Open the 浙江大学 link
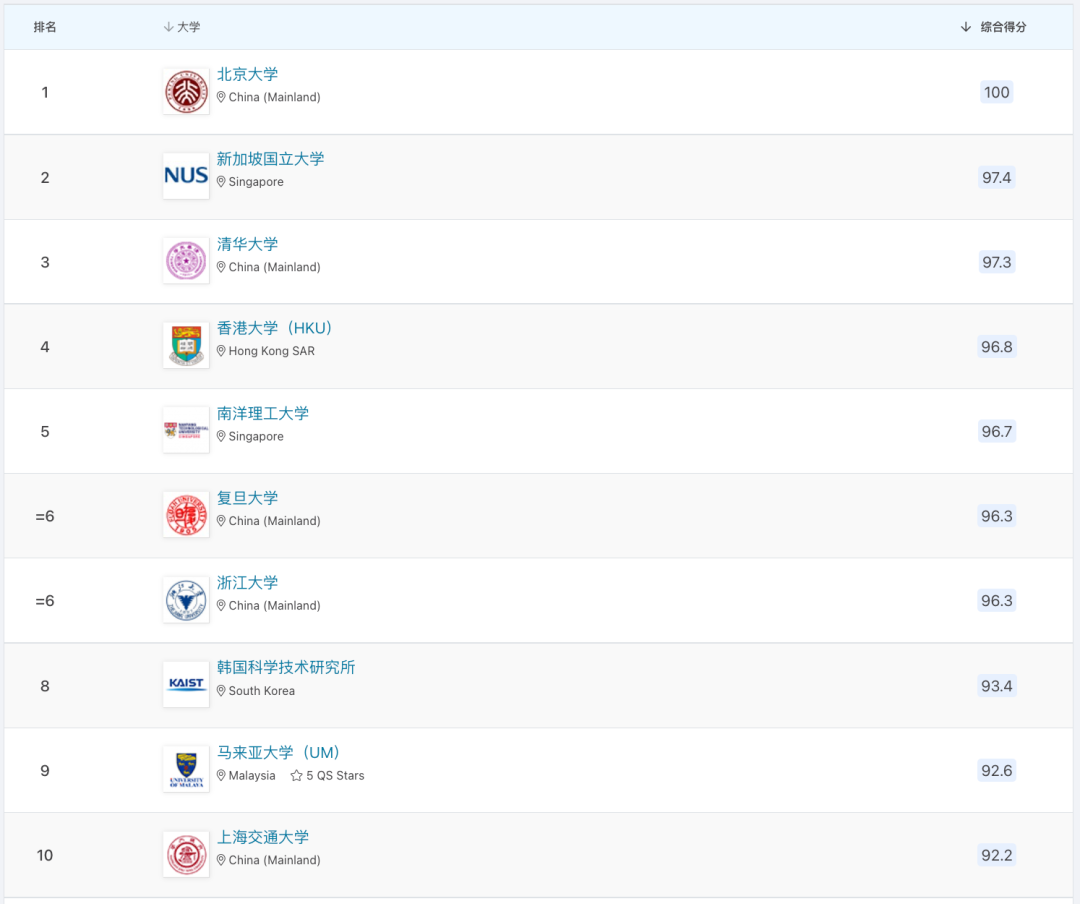 (x=247, y=583)
